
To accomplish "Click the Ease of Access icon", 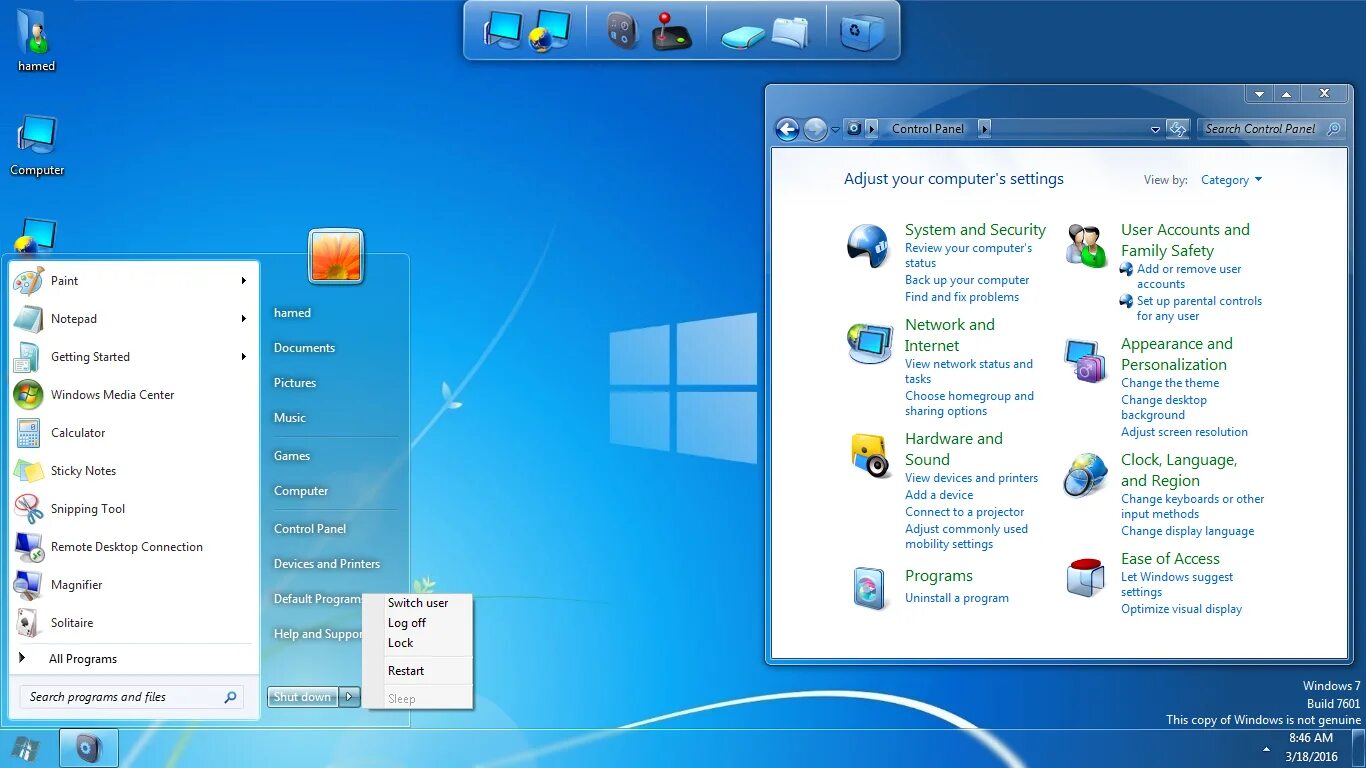I will [x=1085, y=578].
